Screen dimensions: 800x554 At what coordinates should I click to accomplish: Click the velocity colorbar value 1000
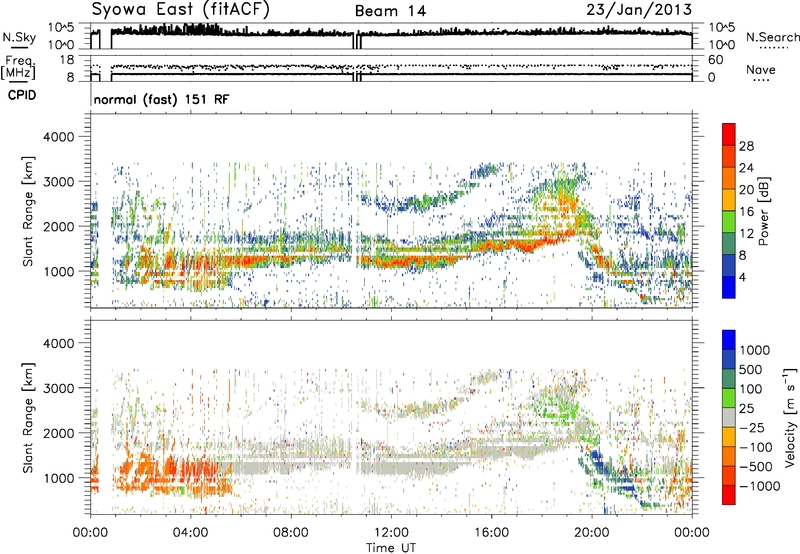click(x=755, y=350)
